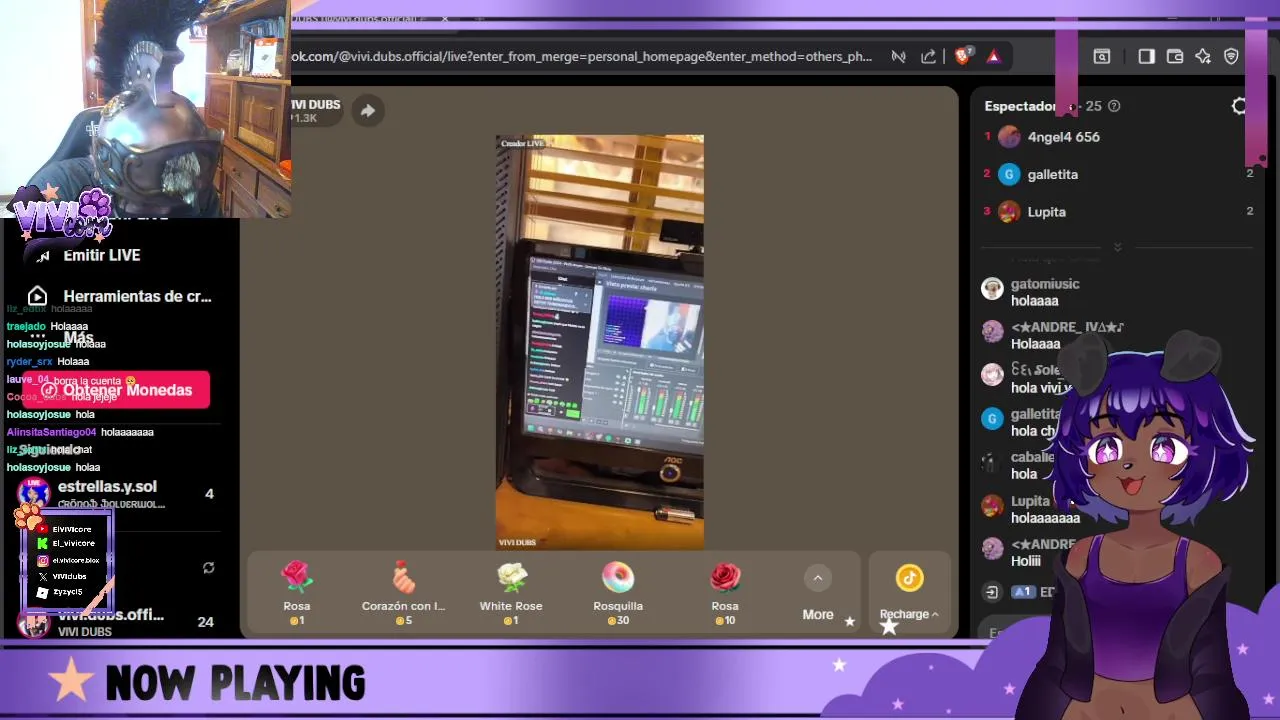This screenshot has width=1280, height=720.
Task: Send the Corazón con l... gift
Action: pyautogui.click(x=403, y=592)
